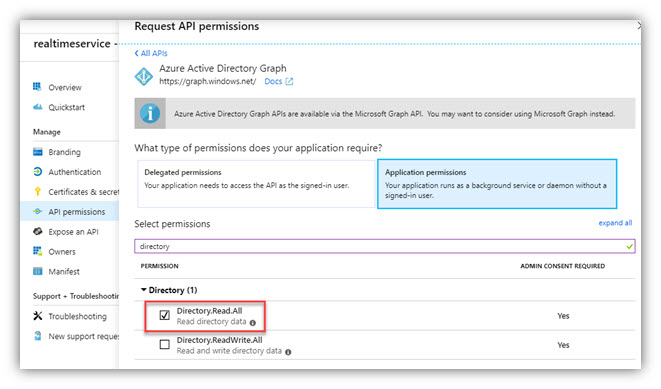Viewport: 661px width, 389px height.
Task: Click the Directory.Read.All permission name
Action: 210,311
